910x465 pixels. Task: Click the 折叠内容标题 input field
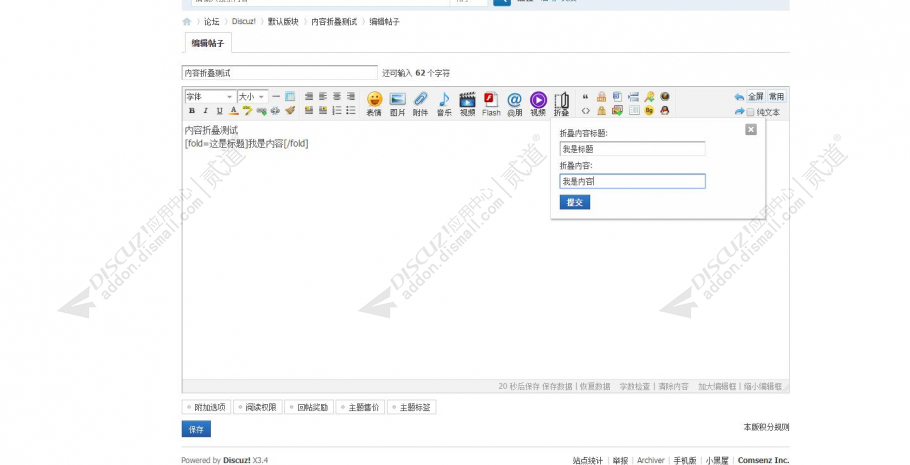(632, 149)
